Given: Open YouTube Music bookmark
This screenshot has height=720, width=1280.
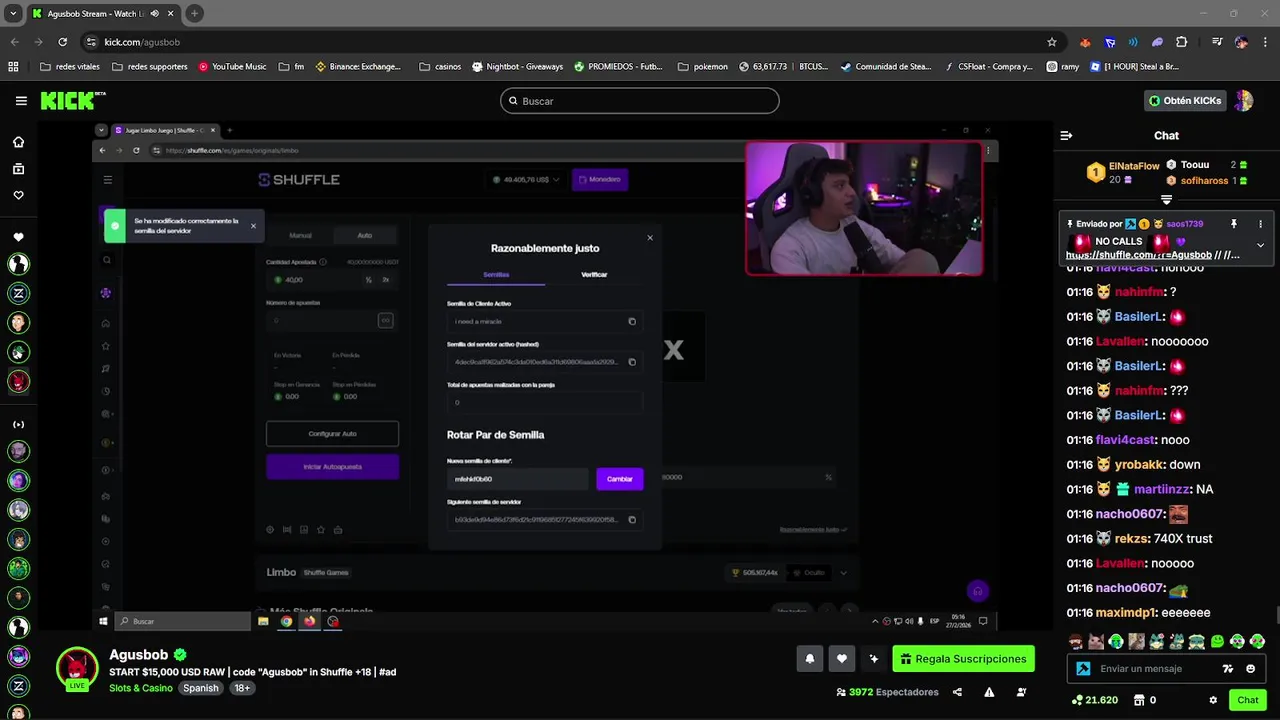Looking at the screenshot, I should [x=232, y=67].
